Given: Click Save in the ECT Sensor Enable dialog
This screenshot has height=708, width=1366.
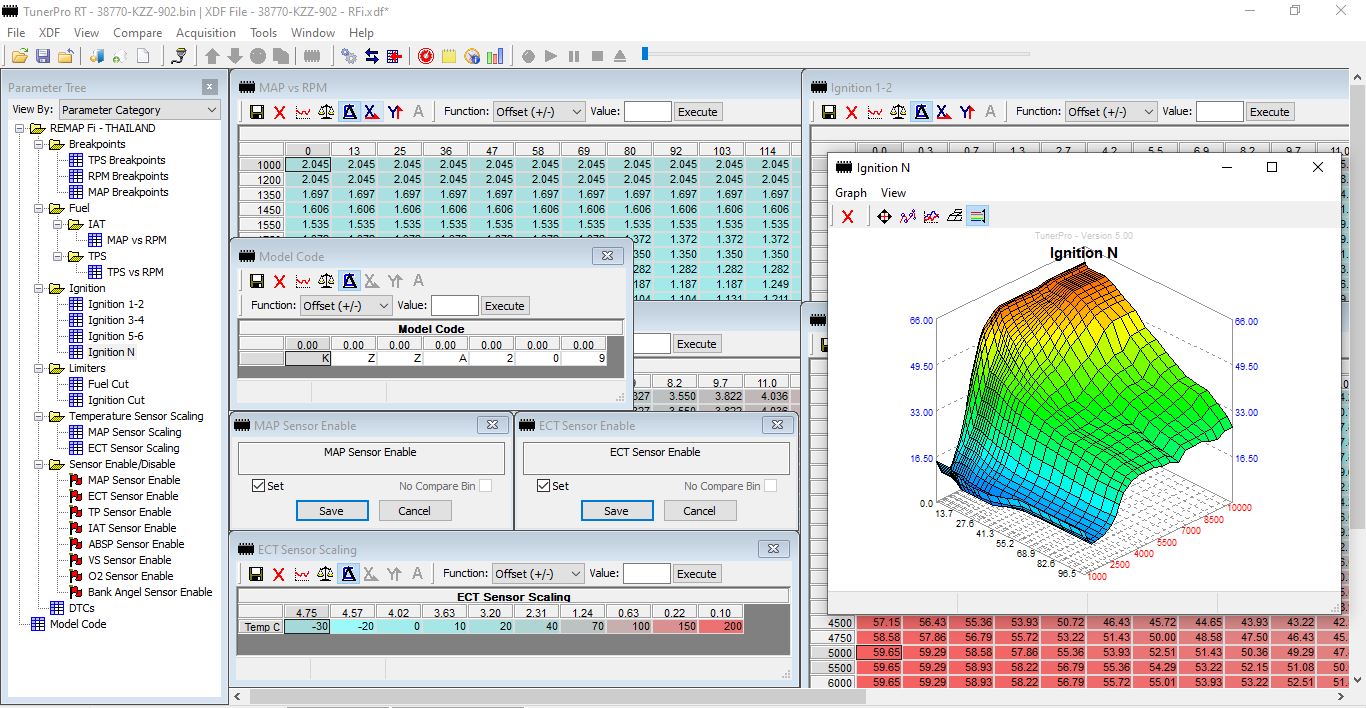Looking at the screenshot, I should (616, 511).
